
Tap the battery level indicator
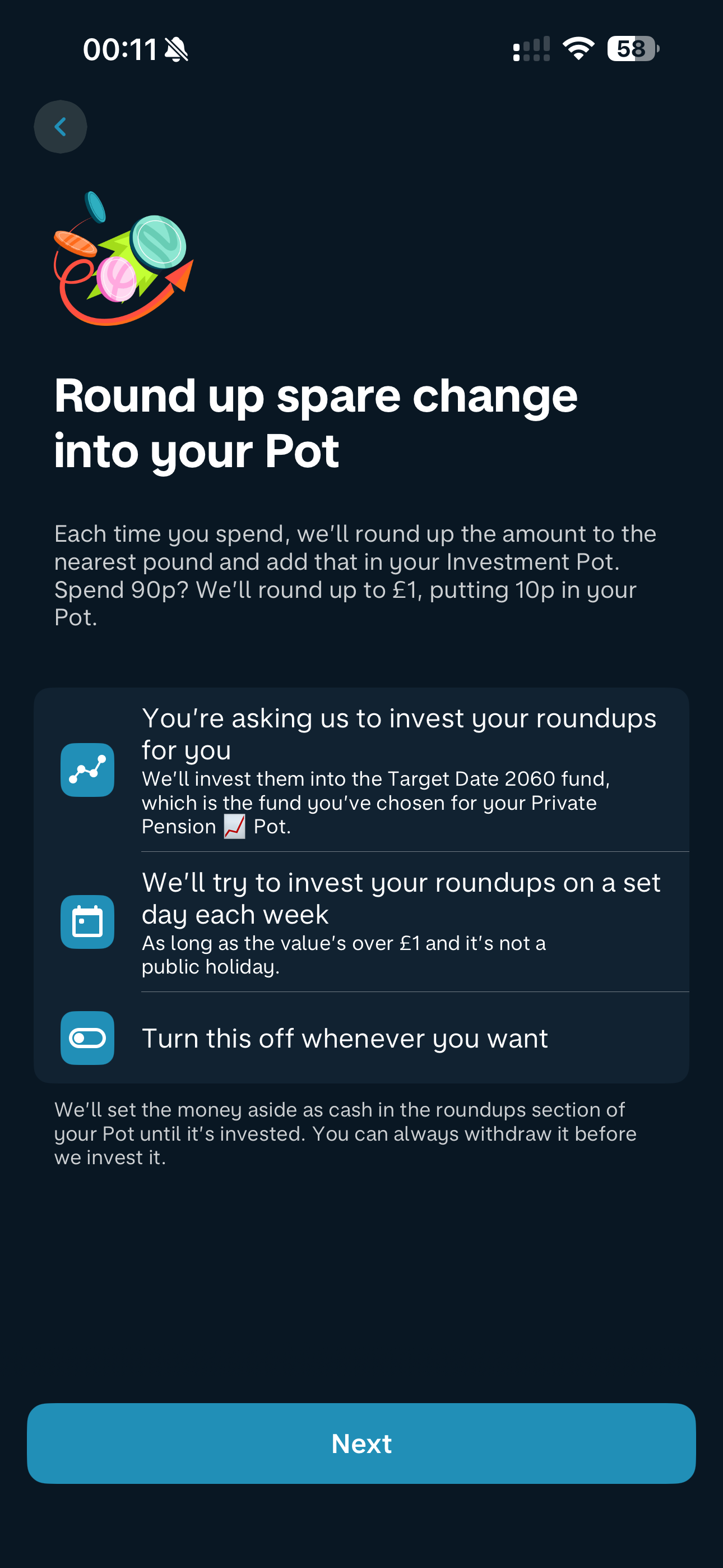tap(632, 49)
